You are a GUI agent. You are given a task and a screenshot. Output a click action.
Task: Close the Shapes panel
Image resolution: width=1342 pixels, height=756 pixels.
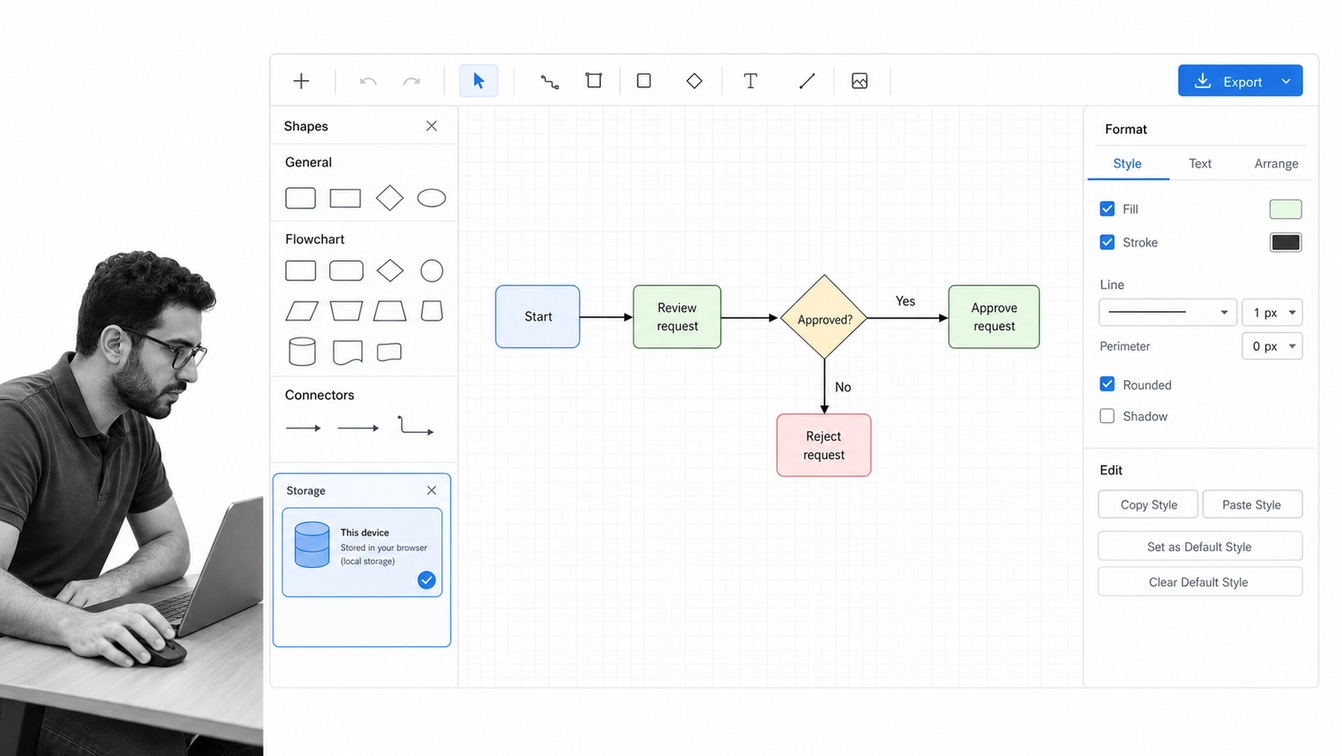click(431, 126)
